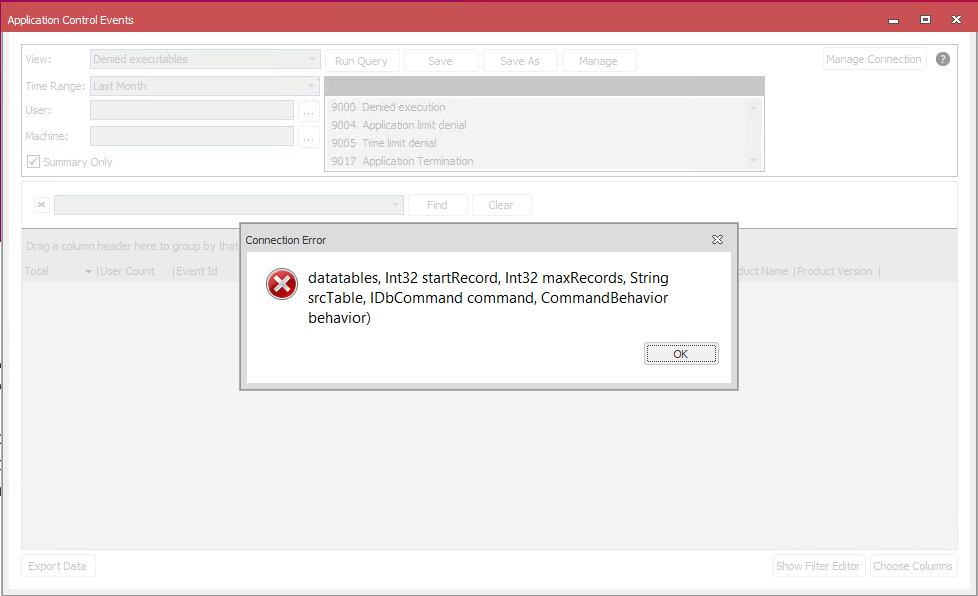This screenshot has width=978, height=596.
Task: Click the Export Data button
Action: tap(58, 565)
